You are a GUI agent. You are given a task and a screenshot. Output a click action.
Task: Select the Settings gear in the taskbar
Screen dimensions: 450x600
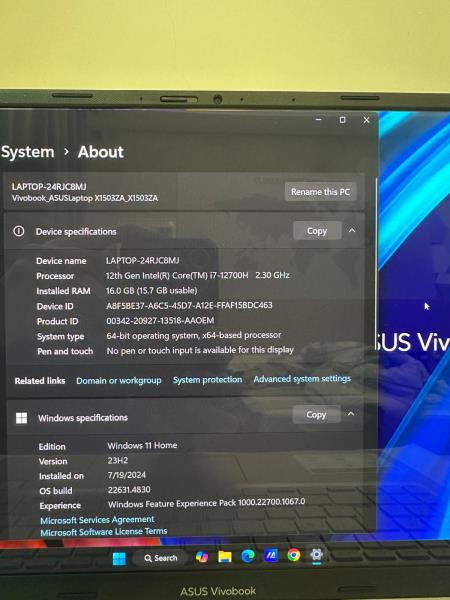click(316, 554)
